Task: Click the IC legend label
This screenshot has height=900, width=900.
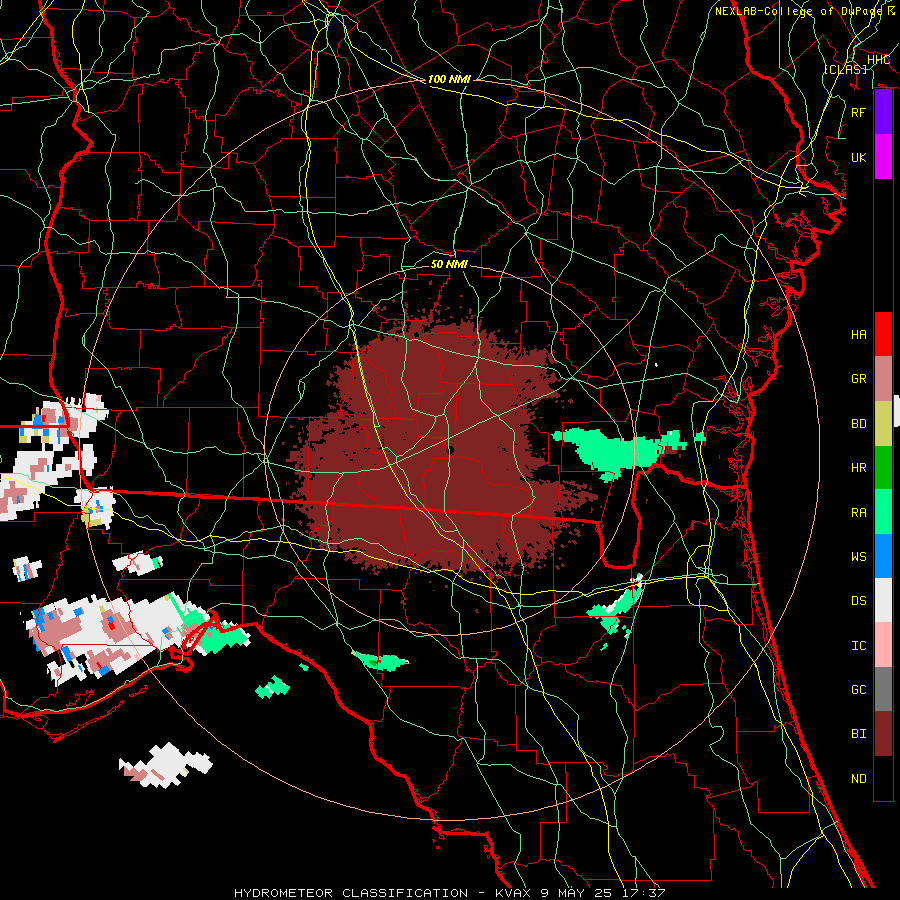Action: [859, 646]
